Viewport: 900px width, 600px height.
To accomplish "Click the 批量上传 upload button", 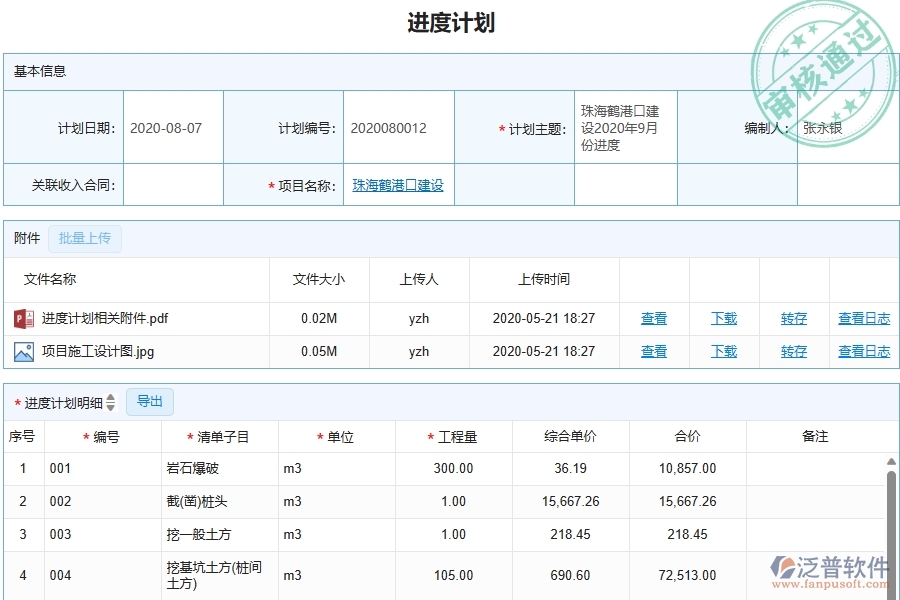I will 85,238.
